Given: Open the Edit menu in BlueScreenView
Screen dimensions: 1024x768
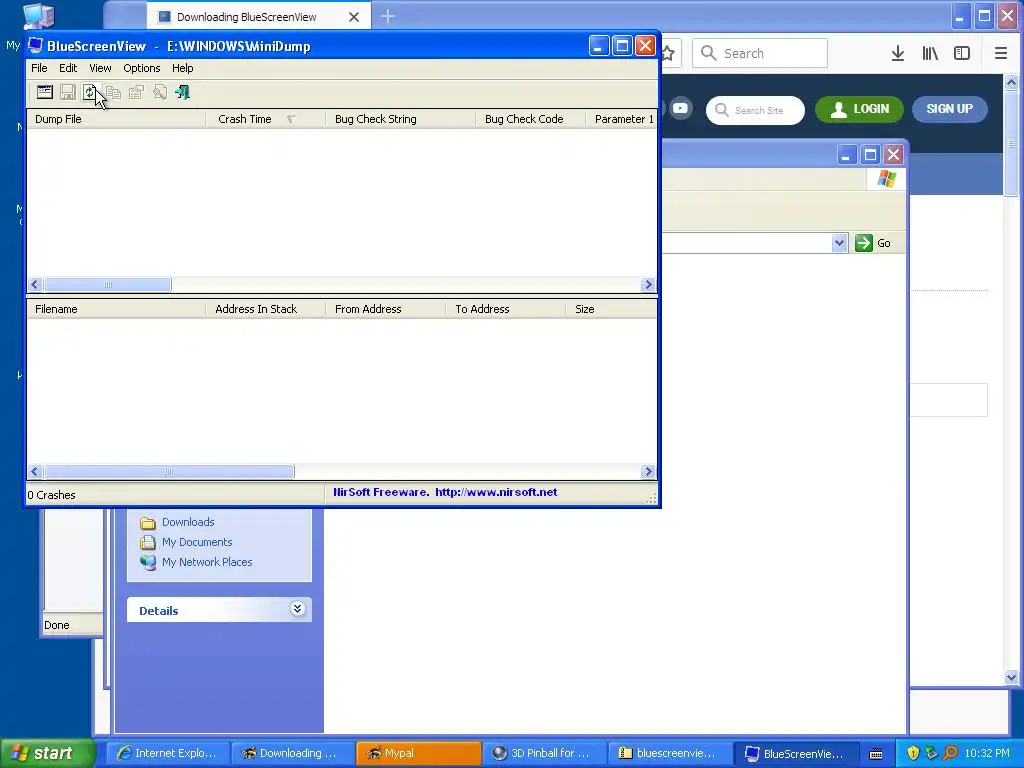Looking at the screenshot, I should tap(68, 68).
